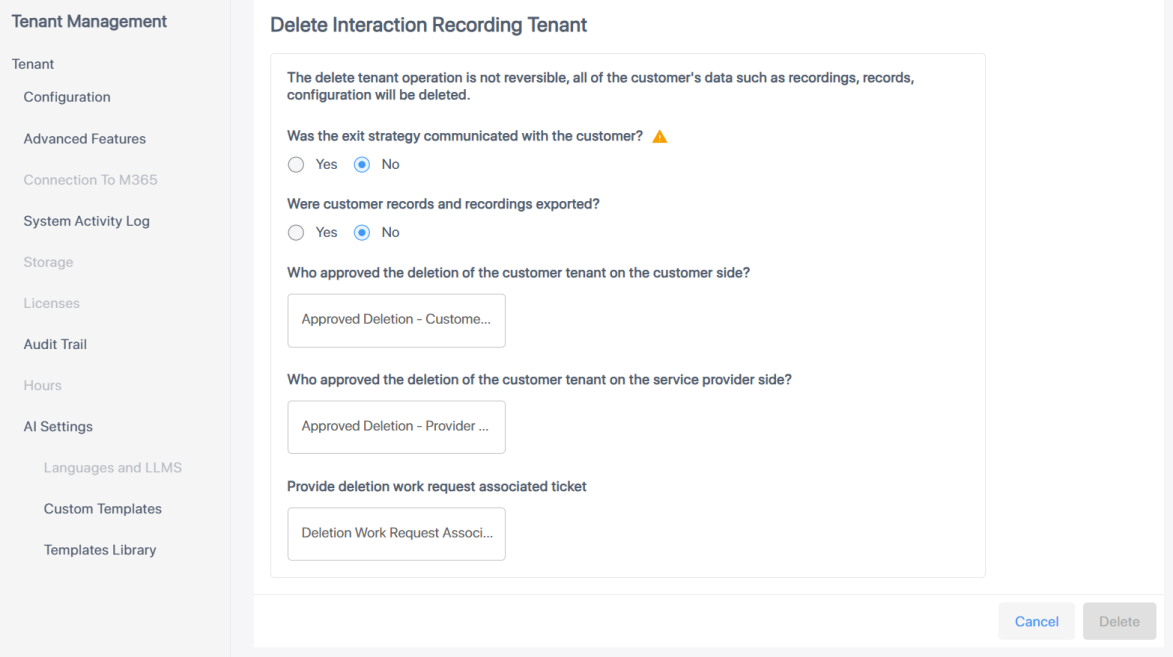Viewport: 1173px width, 657px height.
Task: Open Templates Library page
Action: [100, 550]
